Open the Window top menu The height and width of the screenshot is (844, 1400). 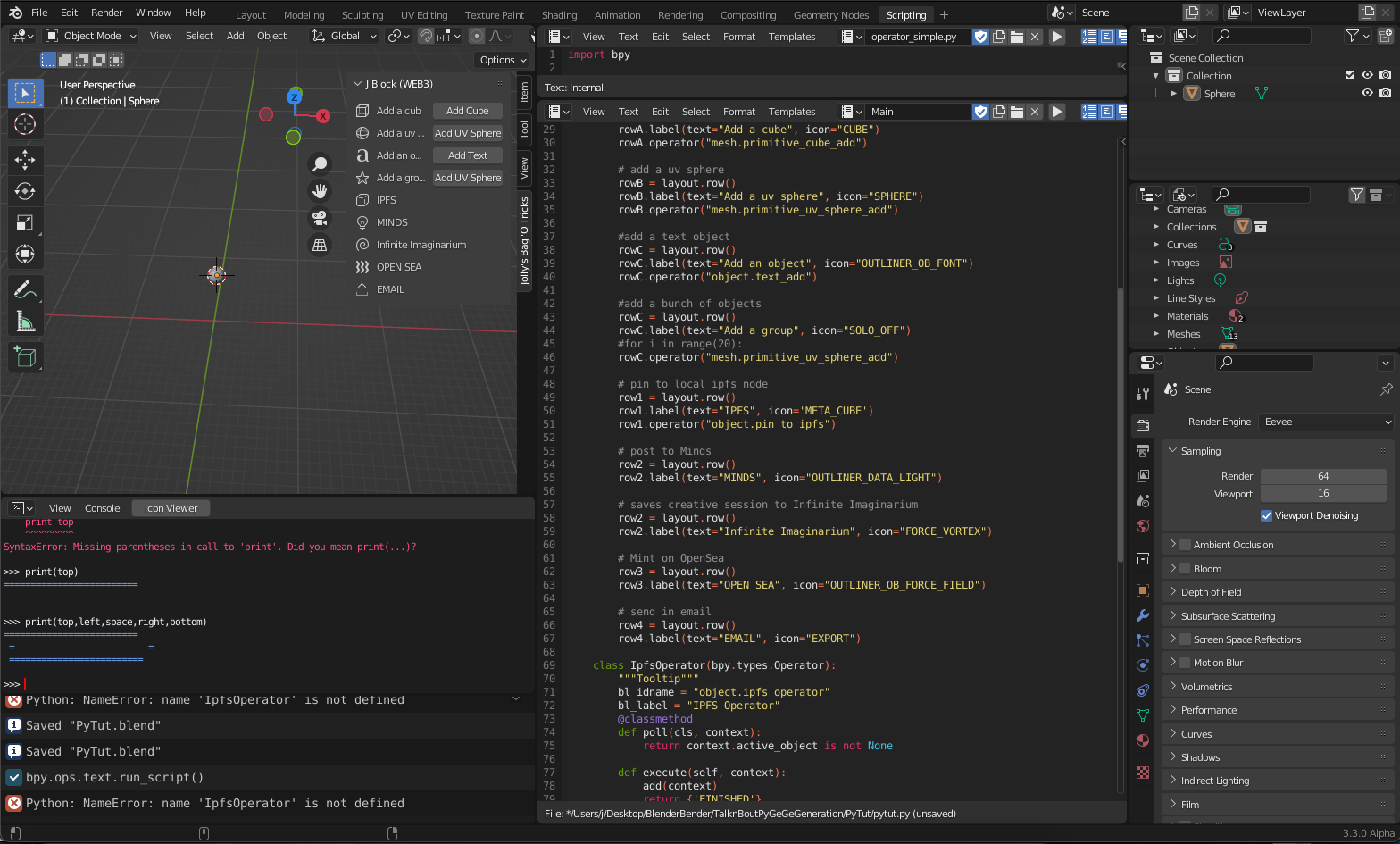click(x=153, y=13)
